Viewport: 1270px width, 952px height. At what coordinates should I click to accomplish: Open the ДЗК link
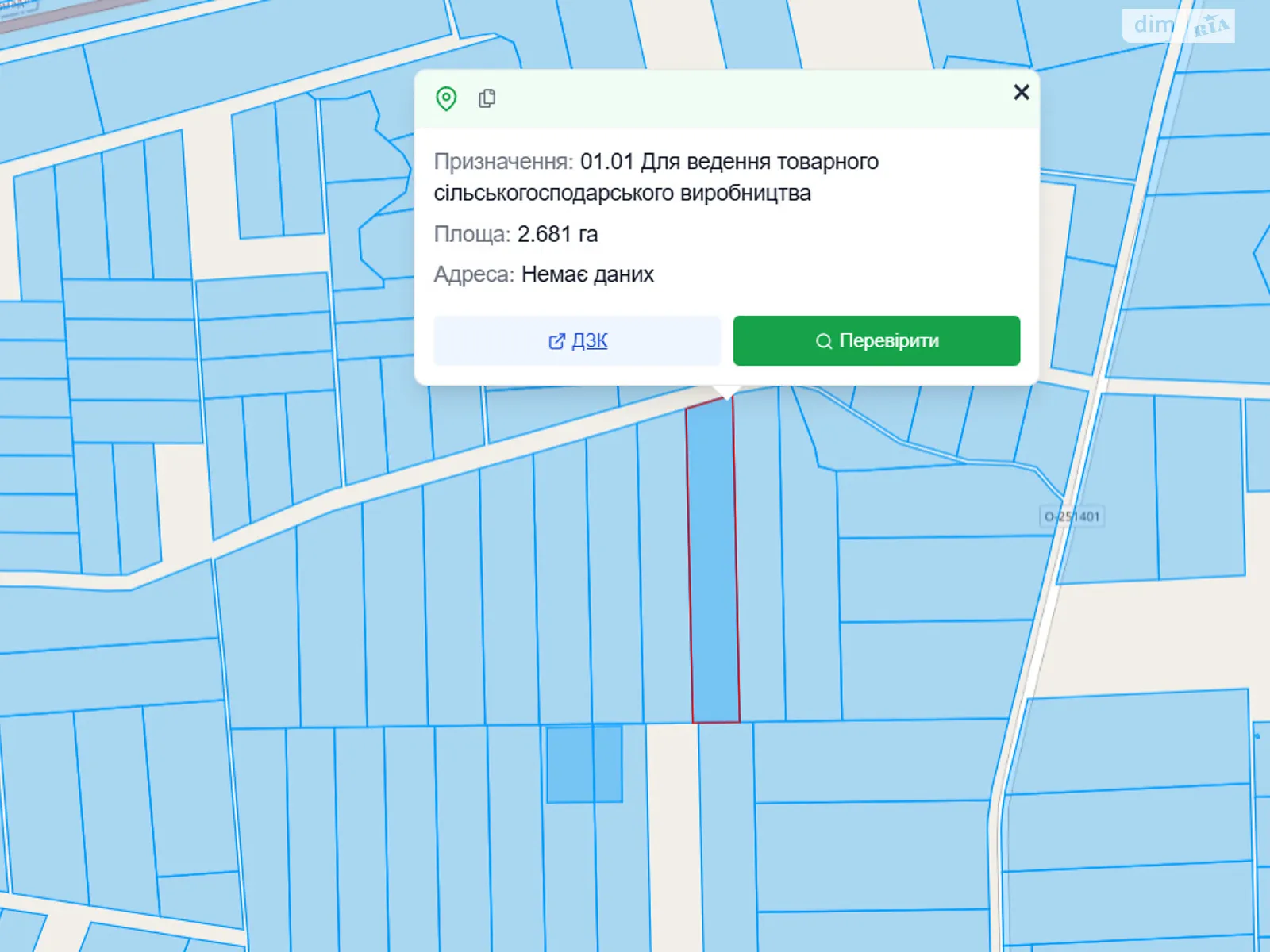[x=589, y=340]
